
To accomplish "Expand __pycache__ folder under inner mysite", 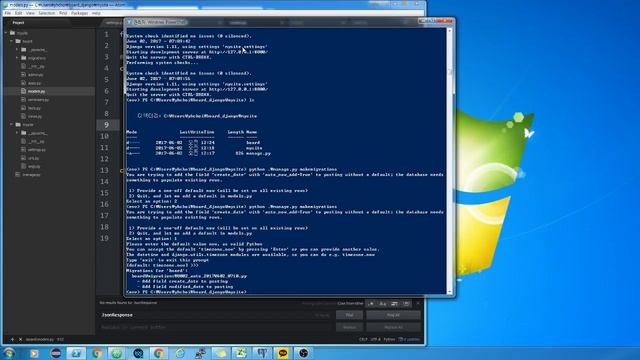I will click(18, 133).
